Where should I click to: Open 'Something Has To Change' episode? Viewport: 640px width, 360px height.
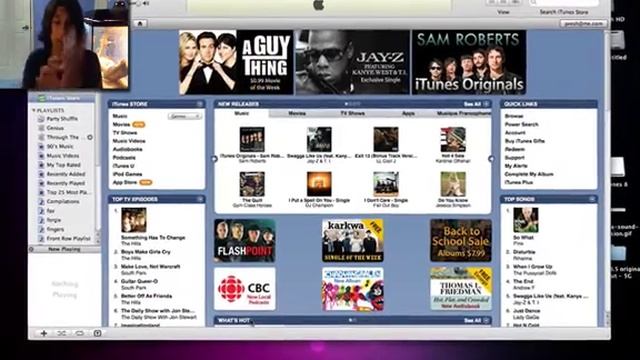[x=153, y=238]
